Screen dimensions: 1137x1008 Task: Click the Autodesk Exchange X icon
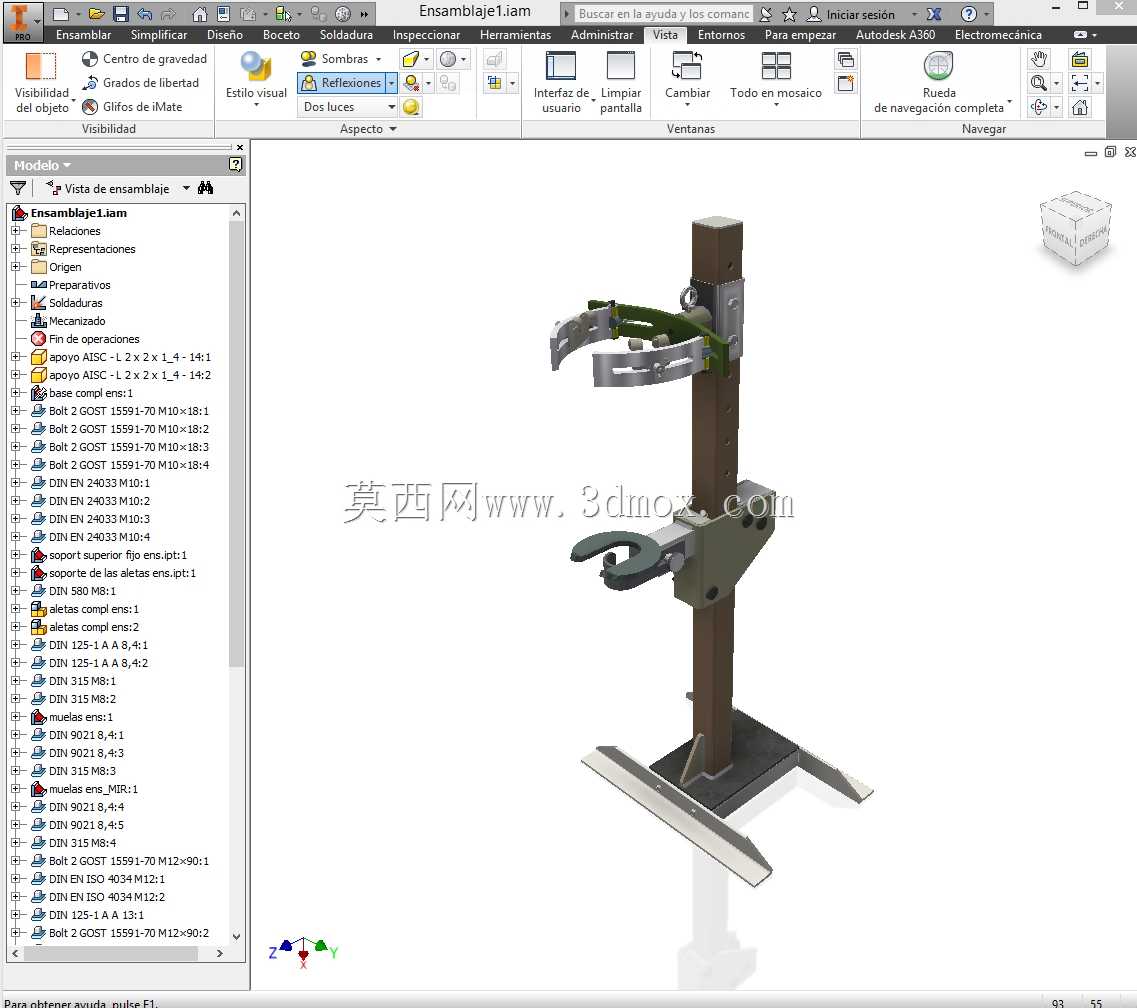[934, 14]
